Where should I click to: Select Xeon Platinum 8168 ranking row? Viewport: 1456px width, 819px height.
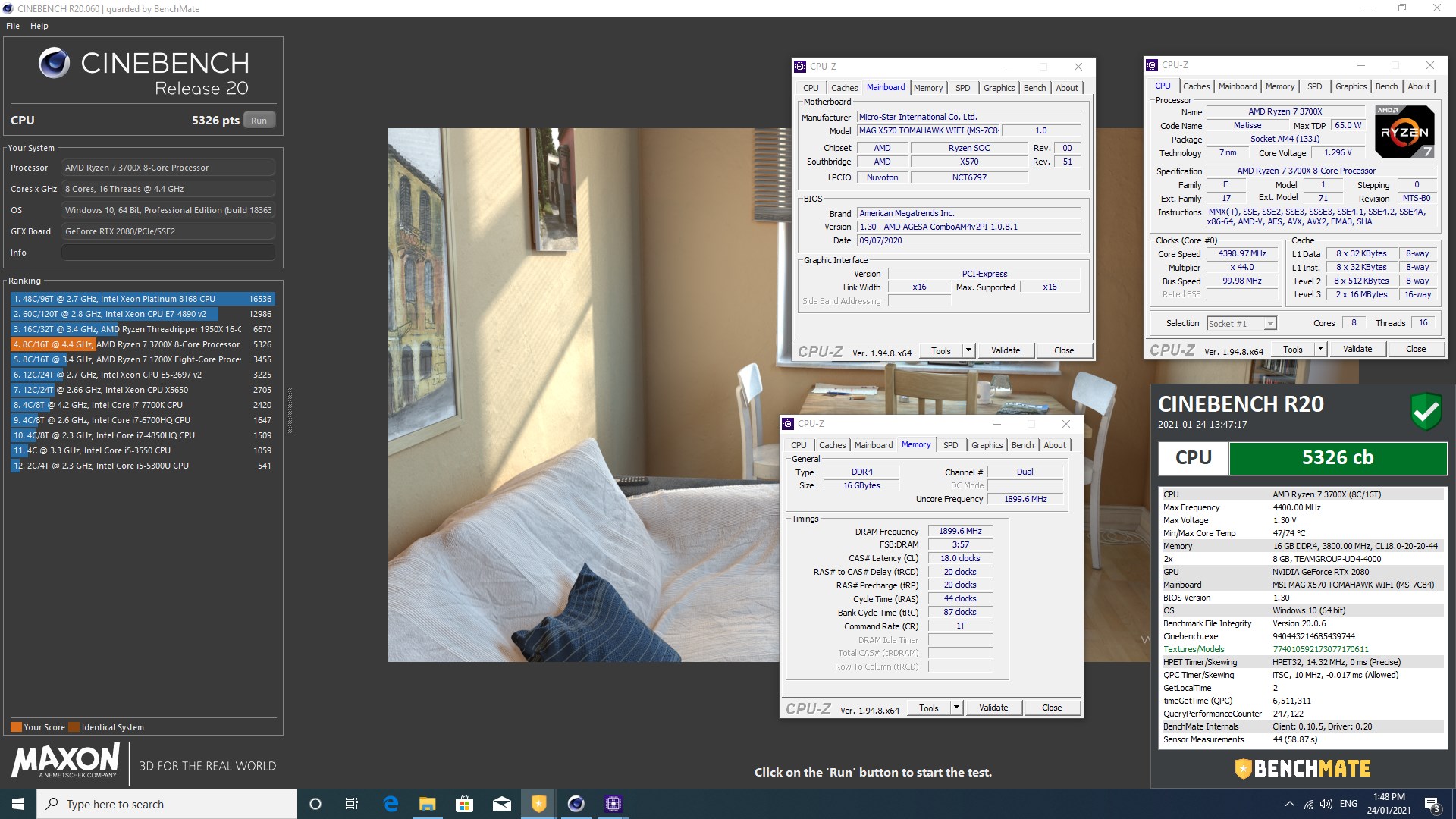142,299
